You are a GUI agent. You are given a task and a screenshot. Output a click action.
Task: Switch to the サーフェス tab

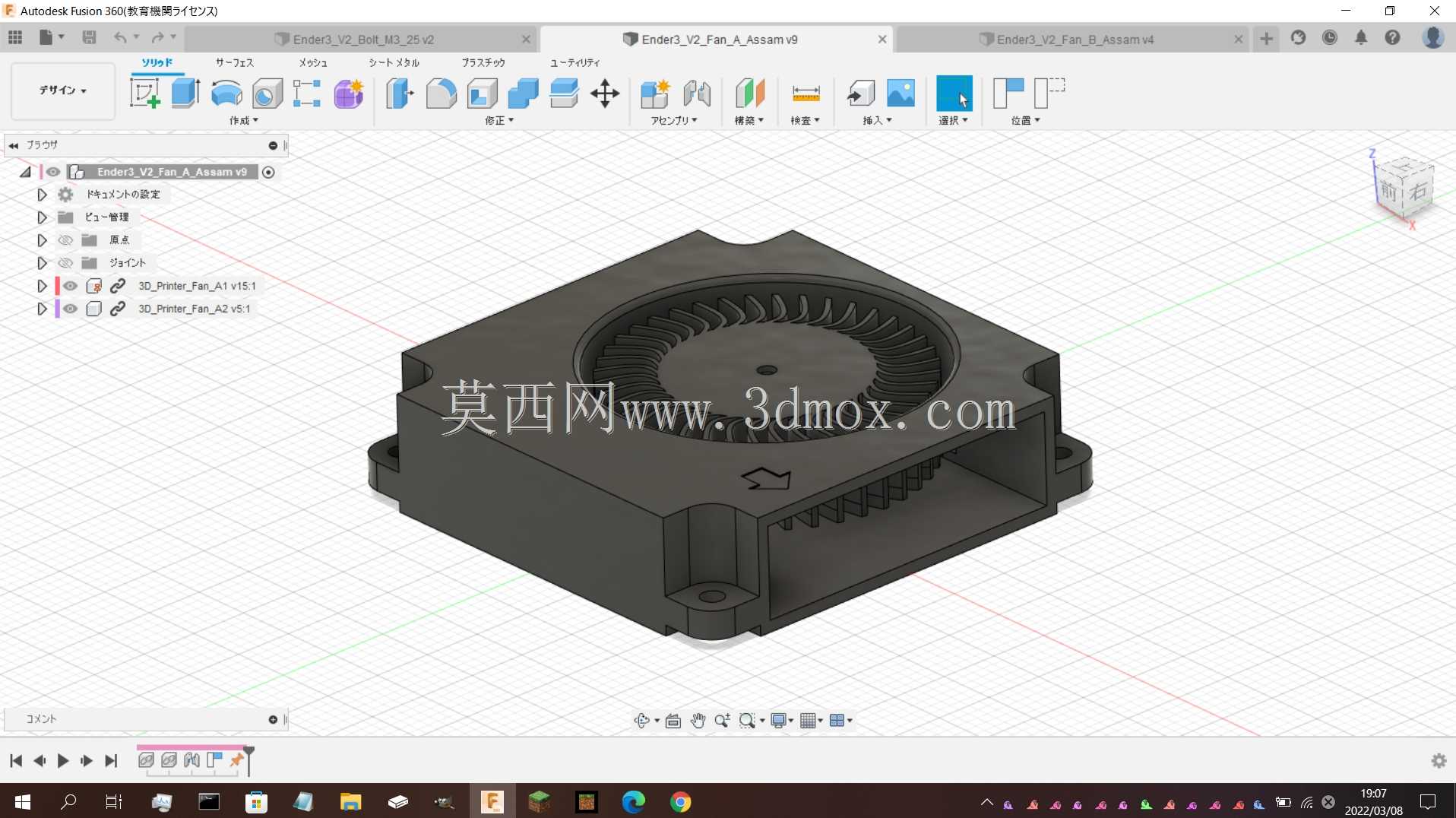pos(235,62)
